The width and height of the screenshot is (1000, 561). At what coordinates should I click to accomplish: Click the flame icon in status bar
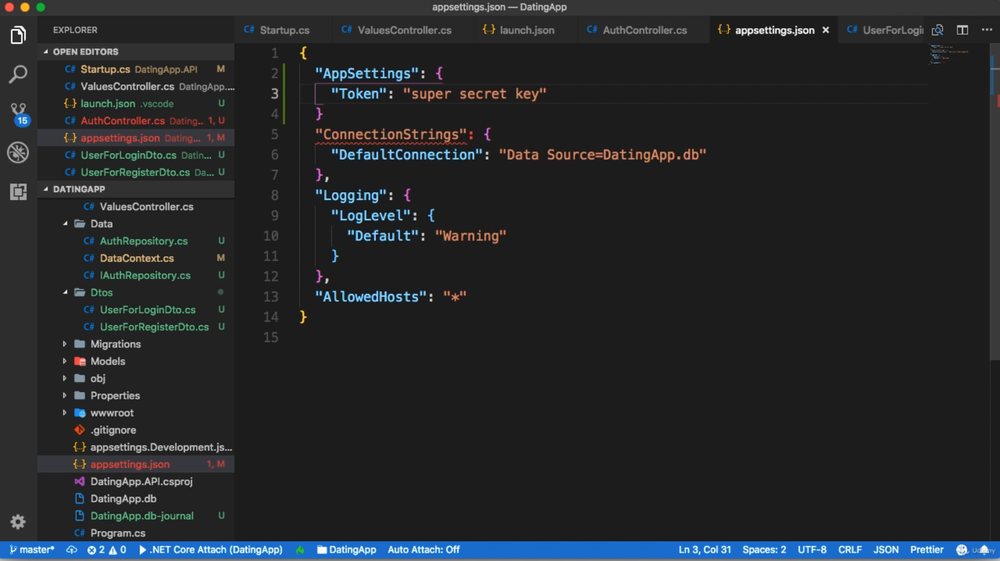pyautogui.click(x=300, y=550)
